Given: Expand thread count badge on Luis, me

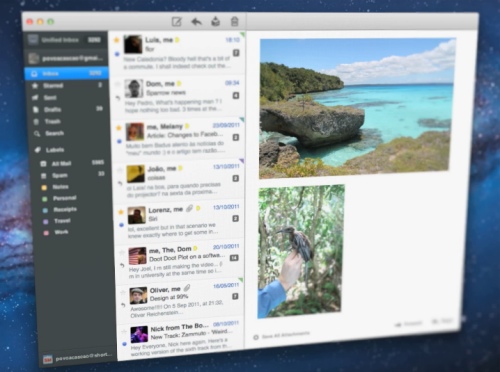Looking at the screenshot, I should (236, 53).
